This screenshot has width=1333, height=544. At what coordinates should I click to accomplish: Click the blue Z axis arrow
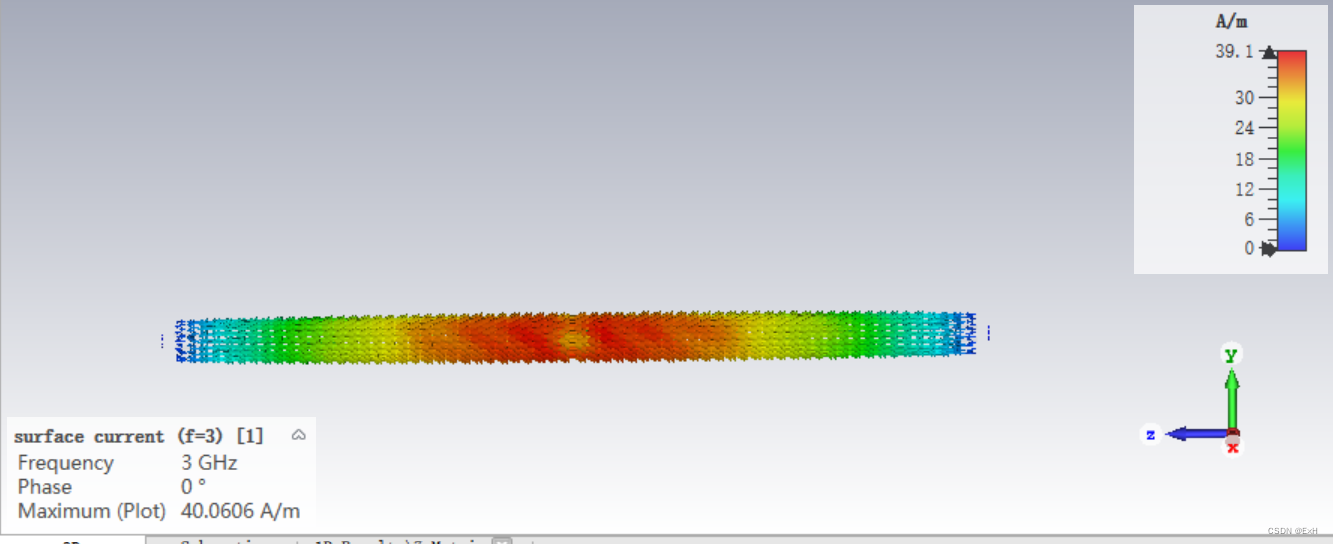pyautogui.click(x=1197, y=434)
